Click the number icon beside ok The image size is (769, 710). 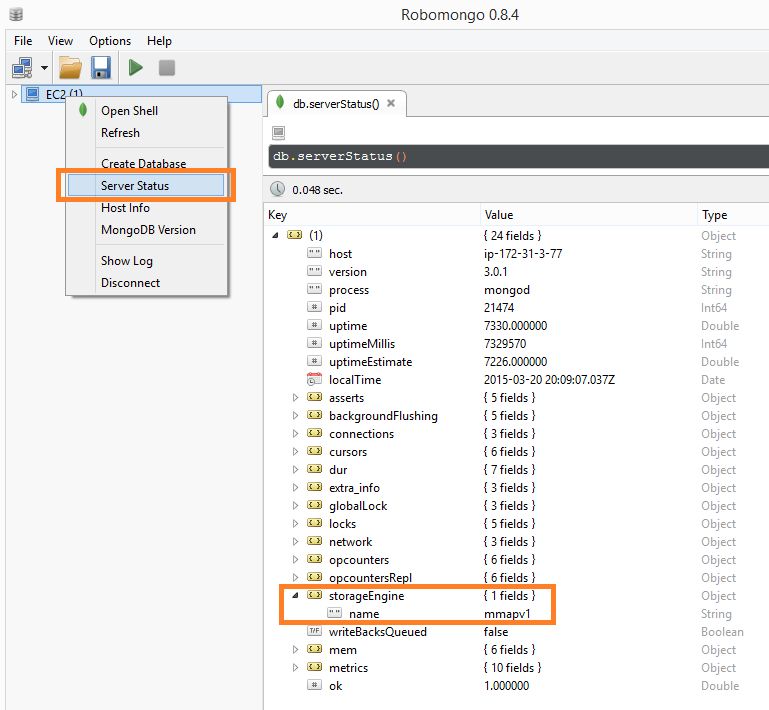314,685
